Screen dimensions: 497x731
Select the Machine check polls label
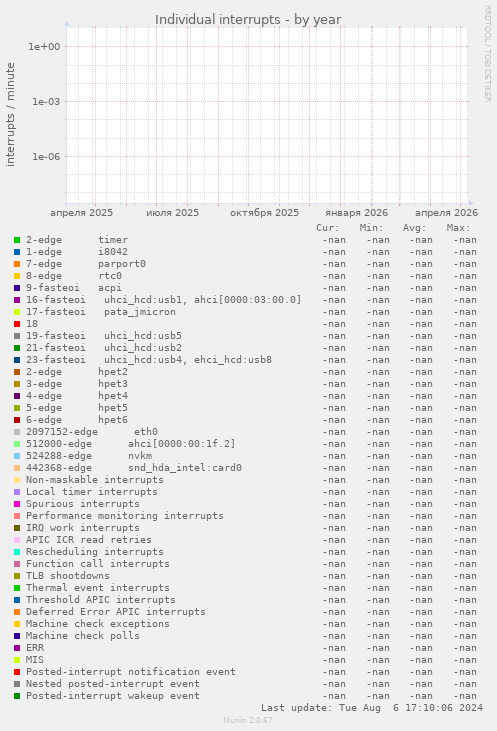coord(83,636)
